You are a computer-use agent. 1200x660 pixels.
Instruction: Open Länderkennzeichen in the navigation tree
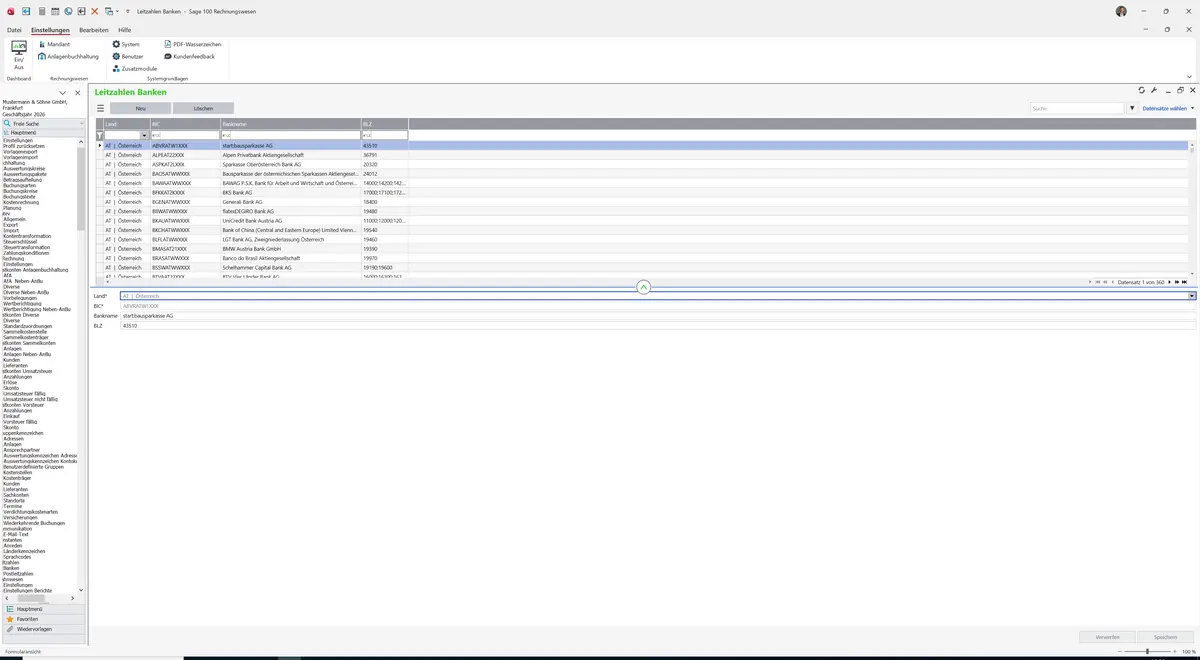pos(24,551)
